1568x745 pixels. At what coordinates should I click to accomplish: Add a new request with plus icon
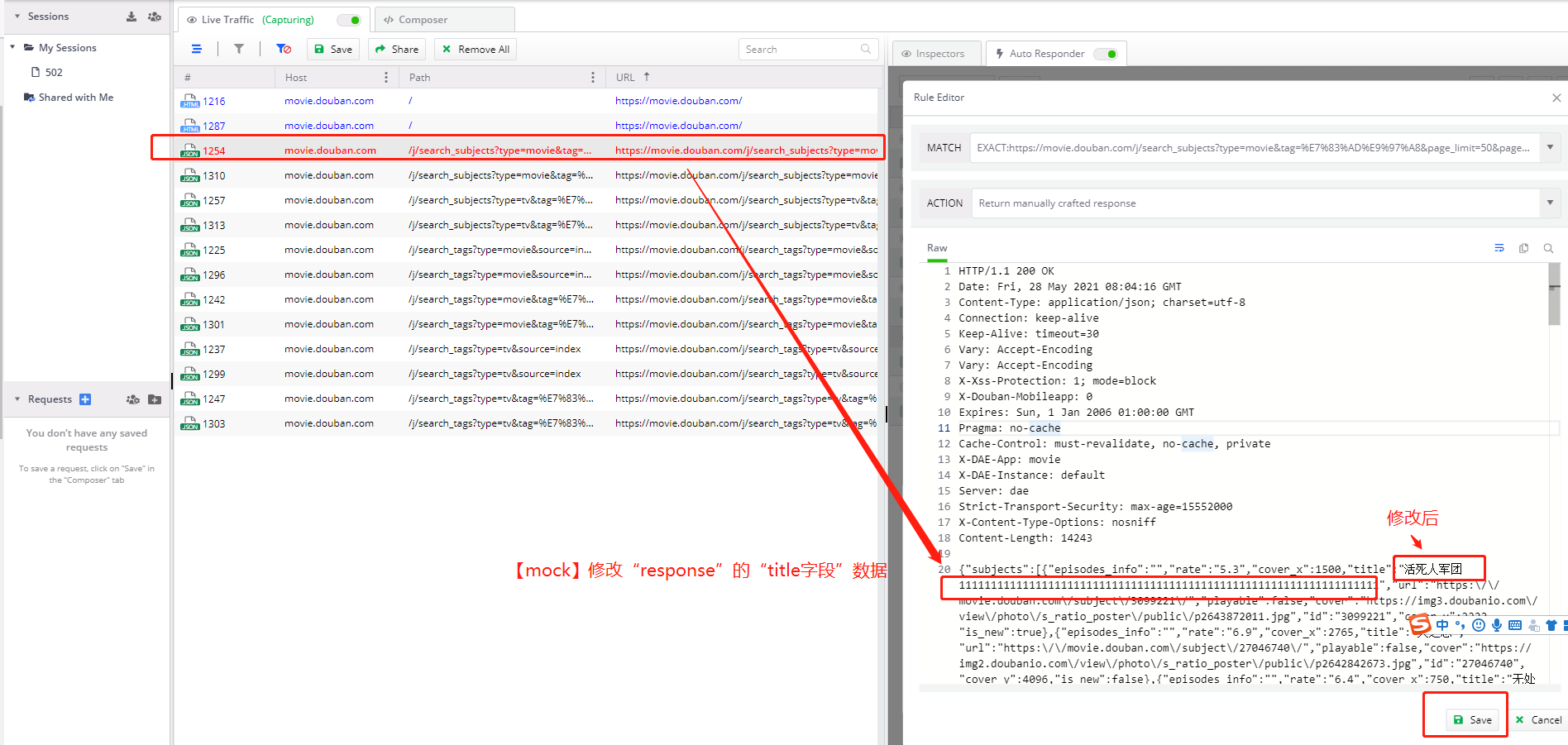pos(85,399)
